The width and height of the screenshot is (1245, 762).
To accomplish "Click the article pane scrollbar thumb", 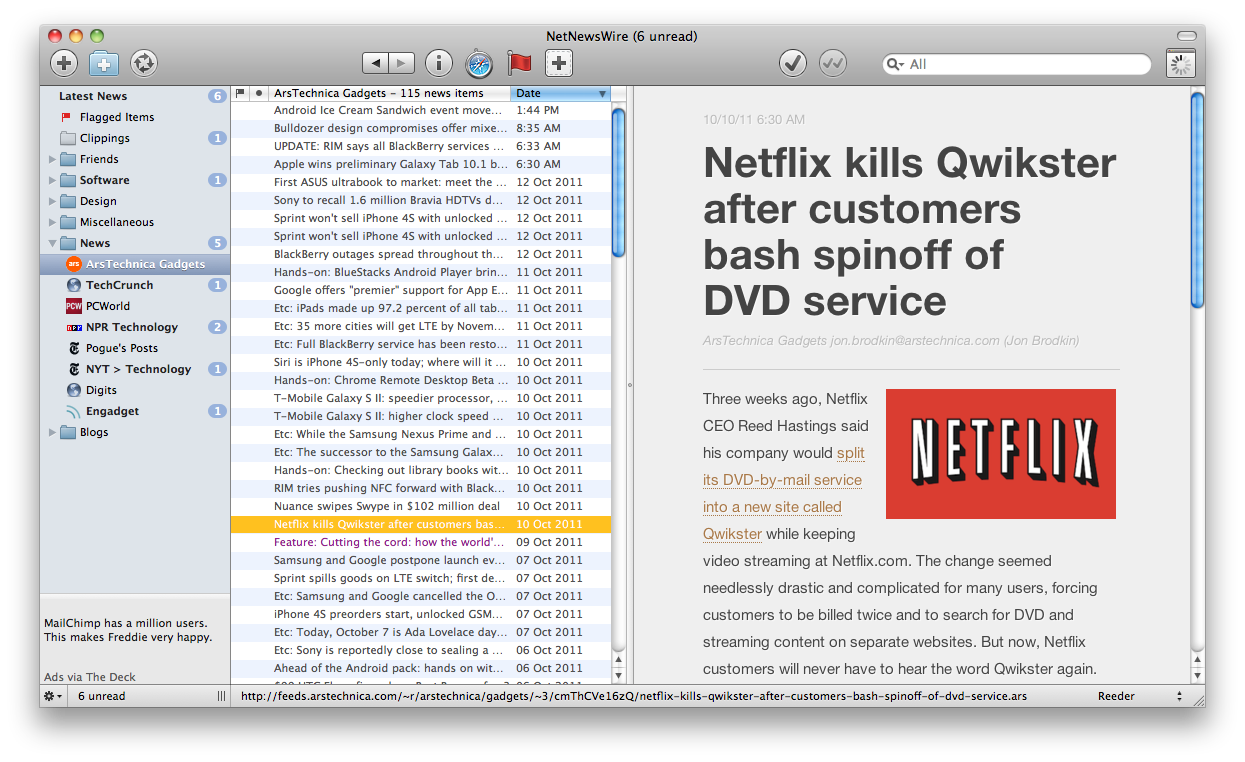I will click(x=1198, y=198).
